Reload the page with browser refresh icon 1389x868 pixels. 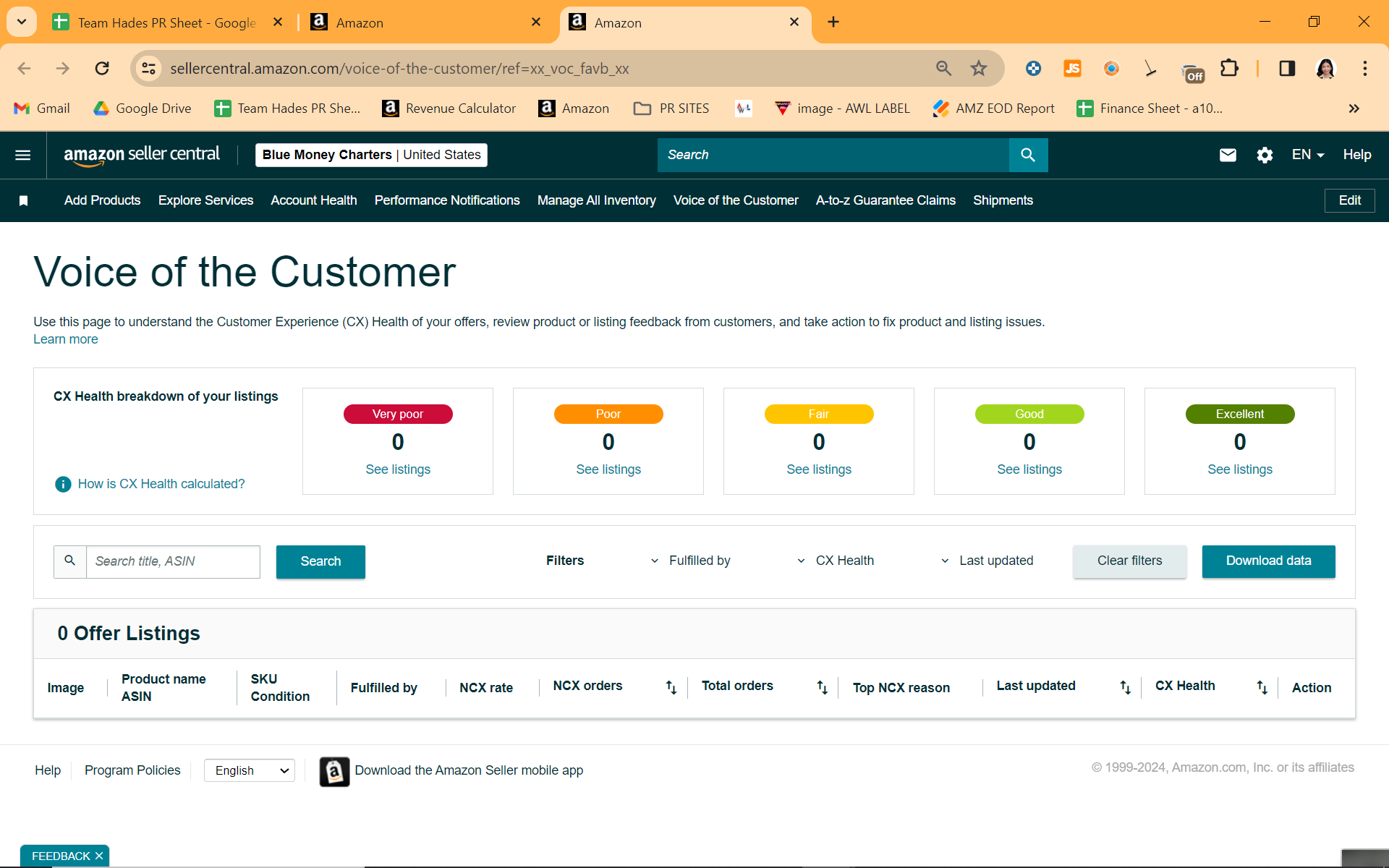[102, 69]
